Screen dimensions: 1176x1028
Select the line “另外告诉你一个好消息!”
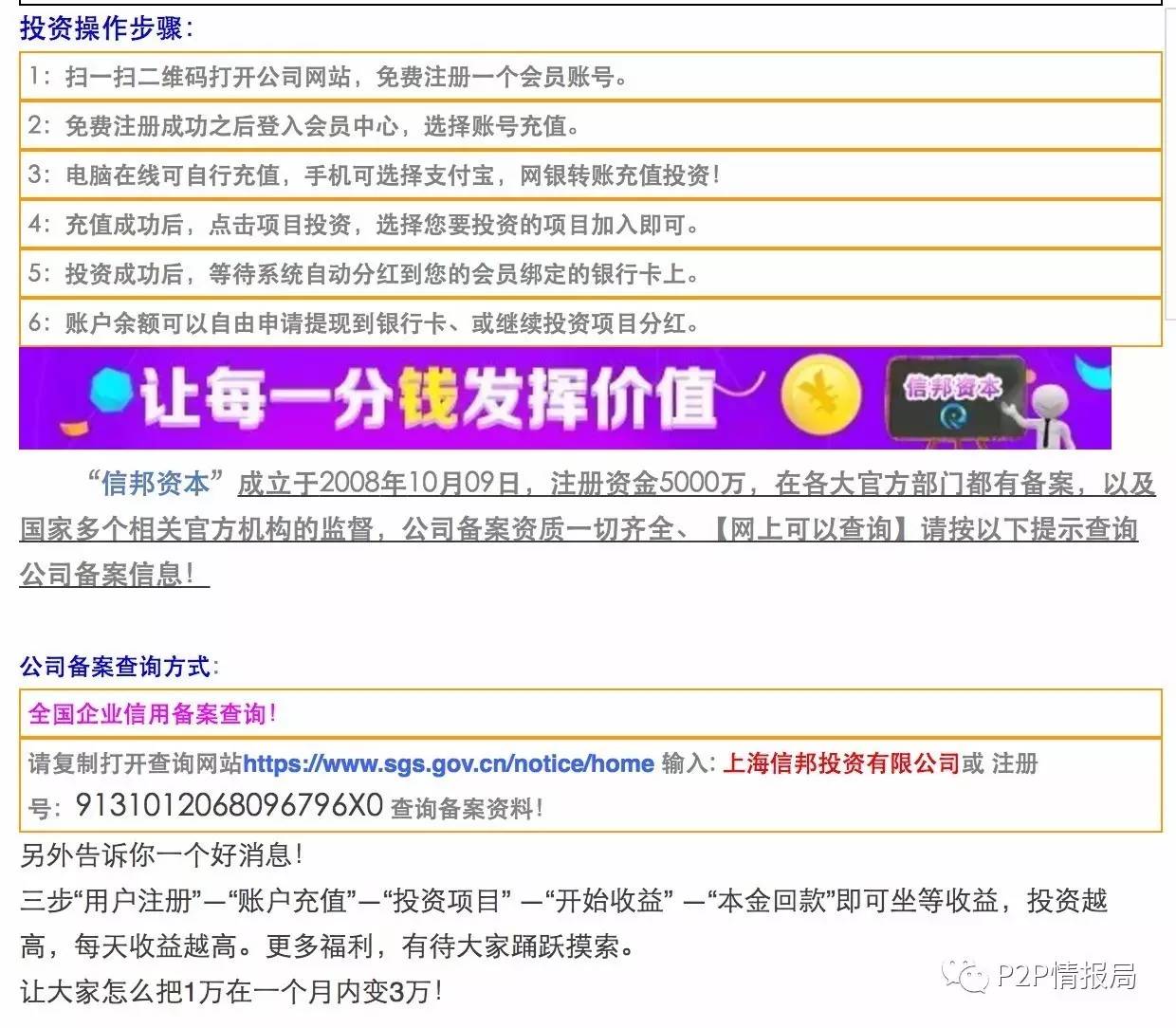pos(162,855)
